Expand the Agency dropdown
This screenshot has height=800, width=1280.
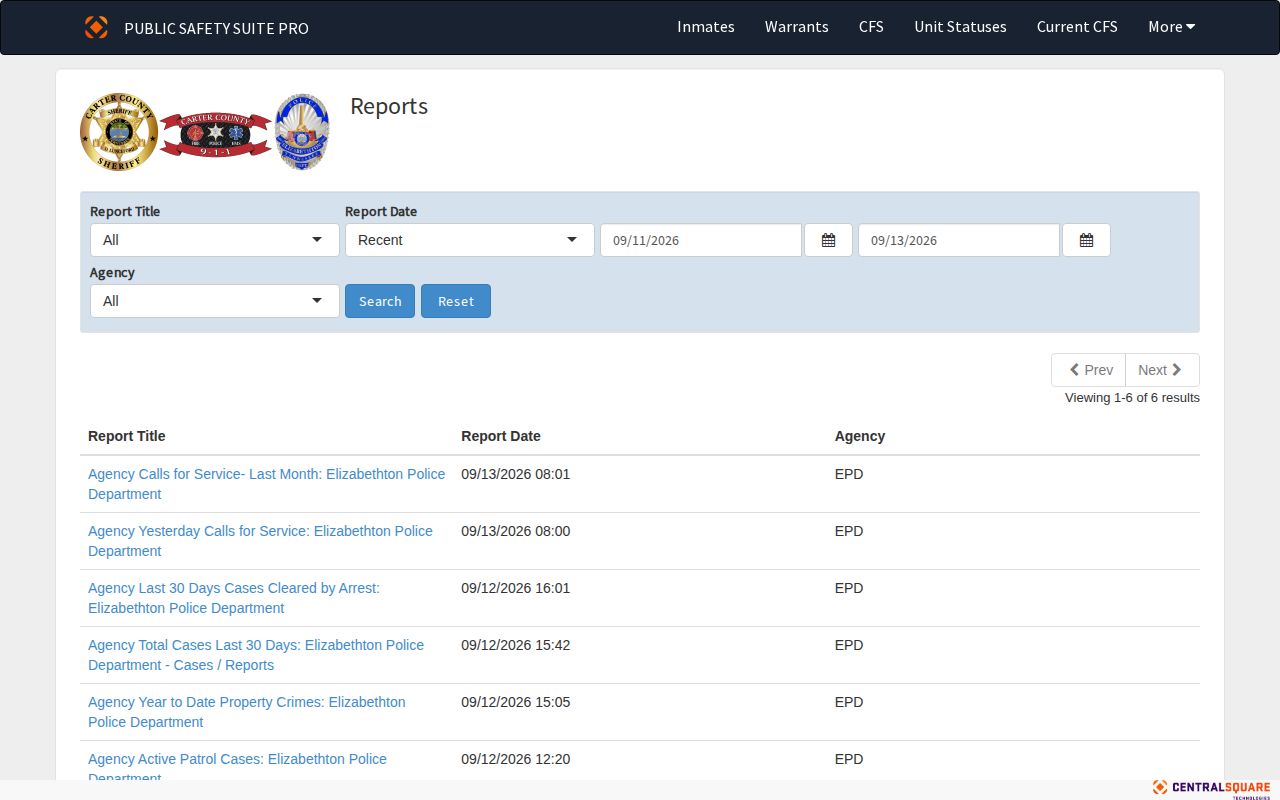tap(215, 301)
